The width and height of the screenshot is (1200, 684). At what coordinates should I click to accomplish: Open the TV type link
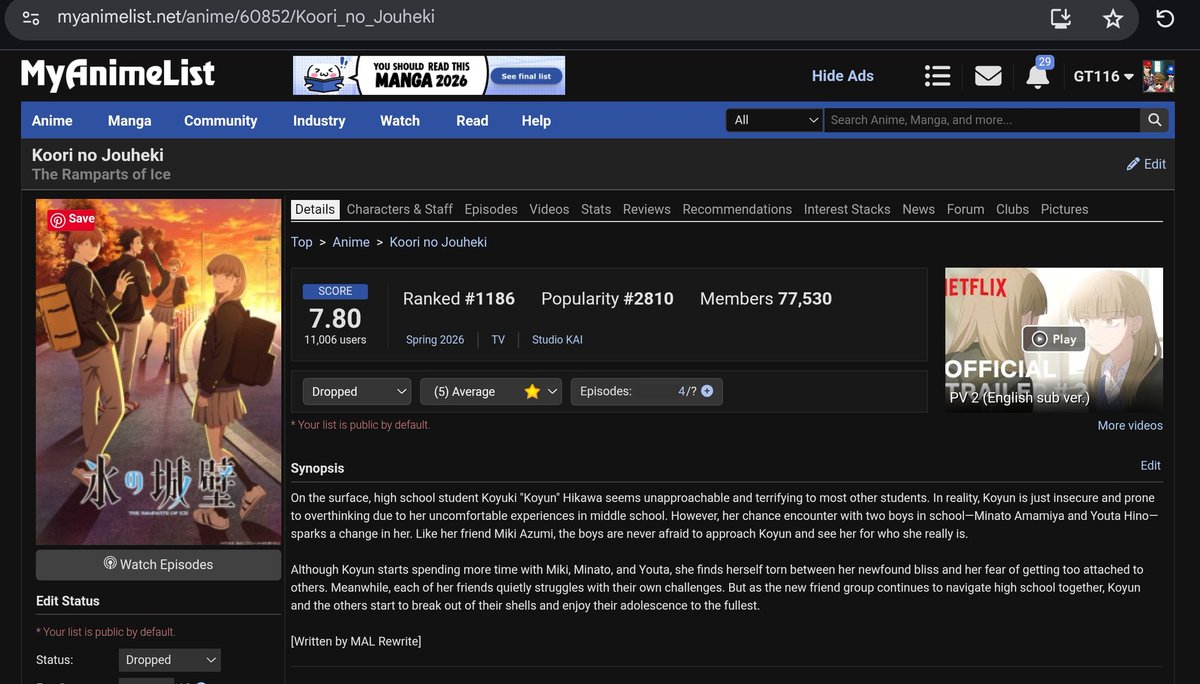point(498,340)
